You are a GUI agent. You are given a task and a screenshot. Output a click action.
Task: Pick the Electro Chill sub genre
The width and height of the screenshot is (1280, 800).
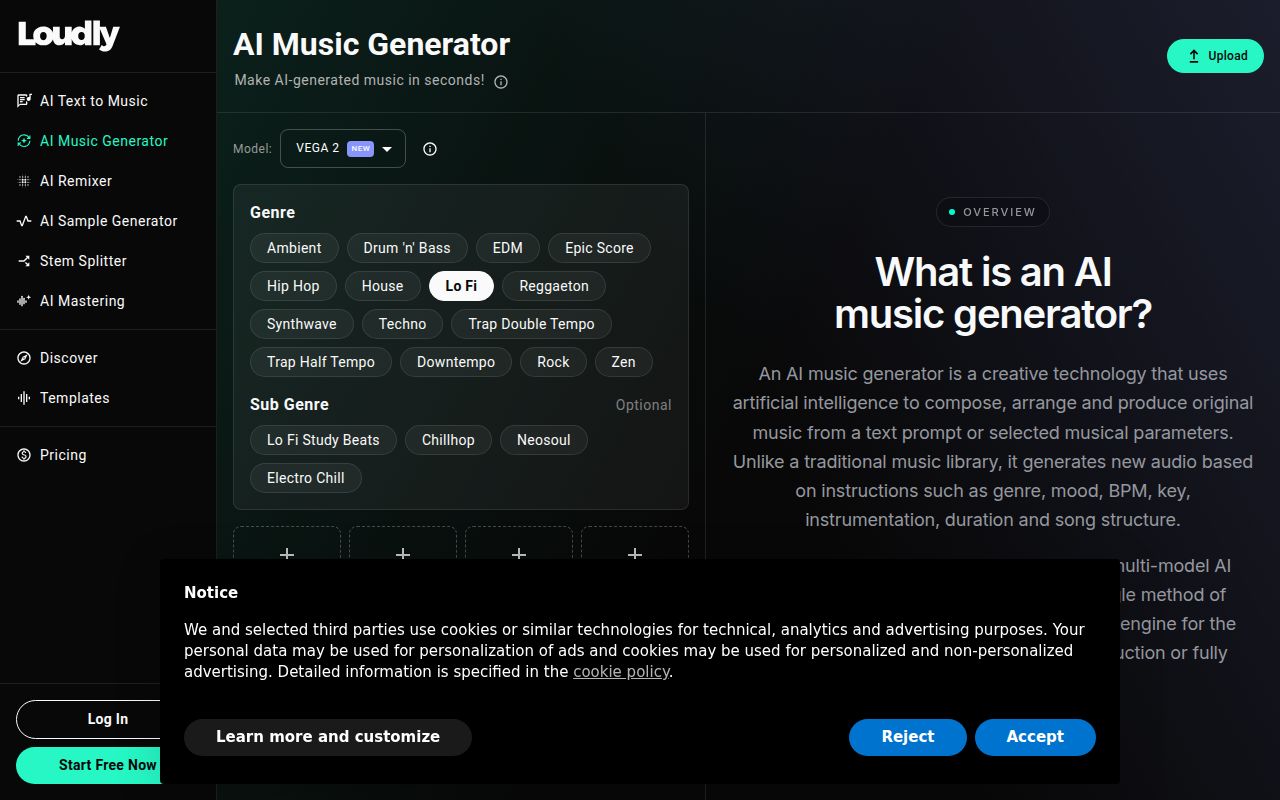pos(306,478)
